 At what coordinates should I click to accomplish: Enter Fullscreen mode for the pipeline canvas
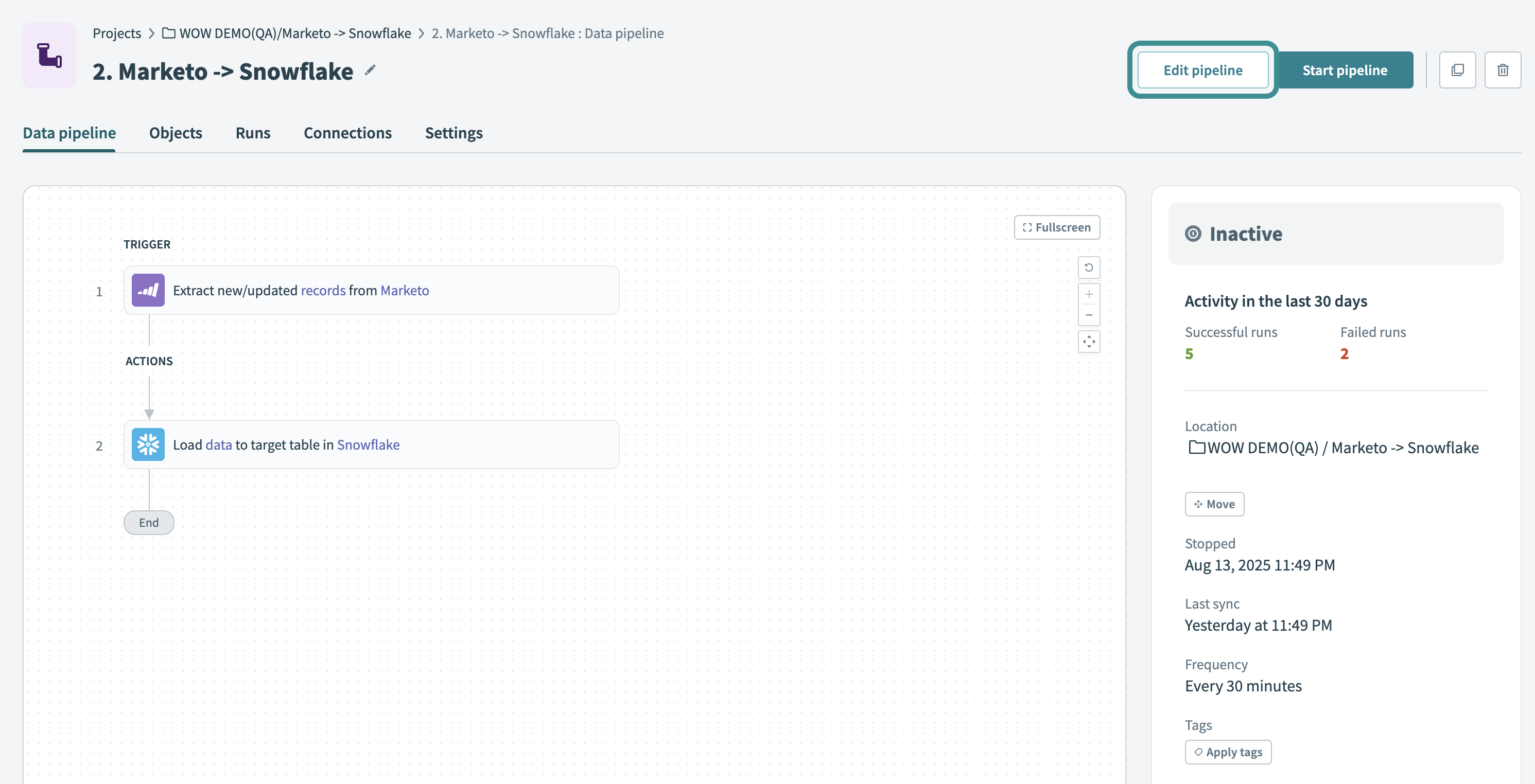(1056, 227)
